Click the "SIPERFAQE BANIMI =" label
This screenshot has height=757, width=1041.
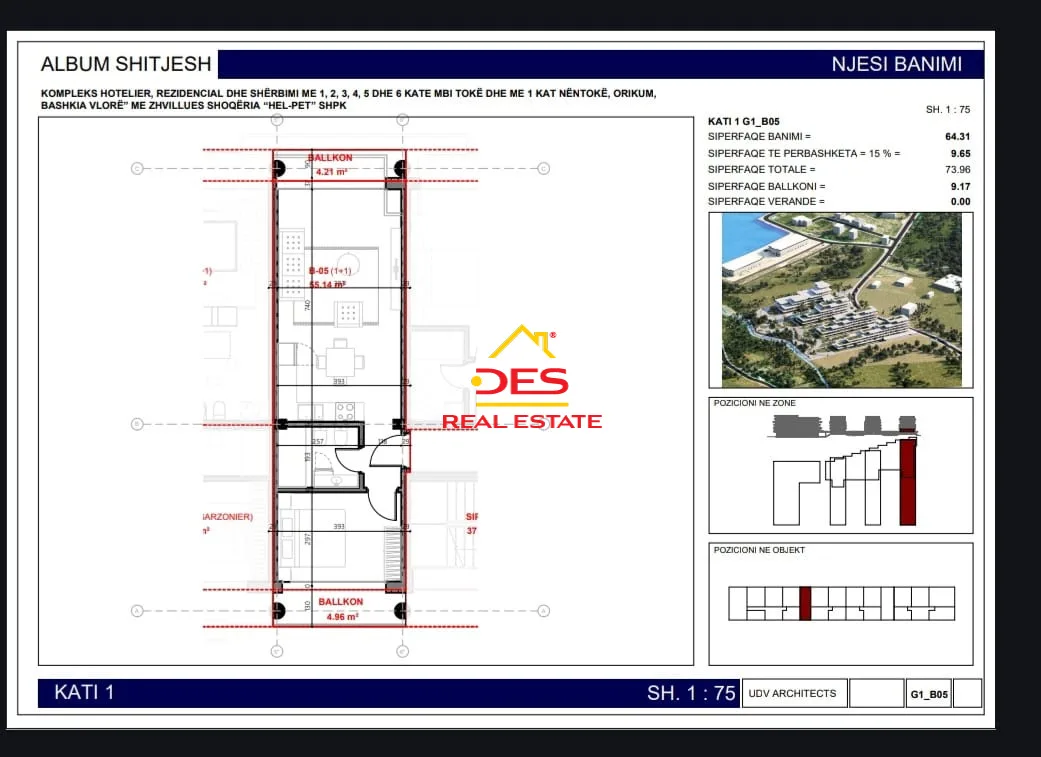pyautogui.click(x=760, y=137)
